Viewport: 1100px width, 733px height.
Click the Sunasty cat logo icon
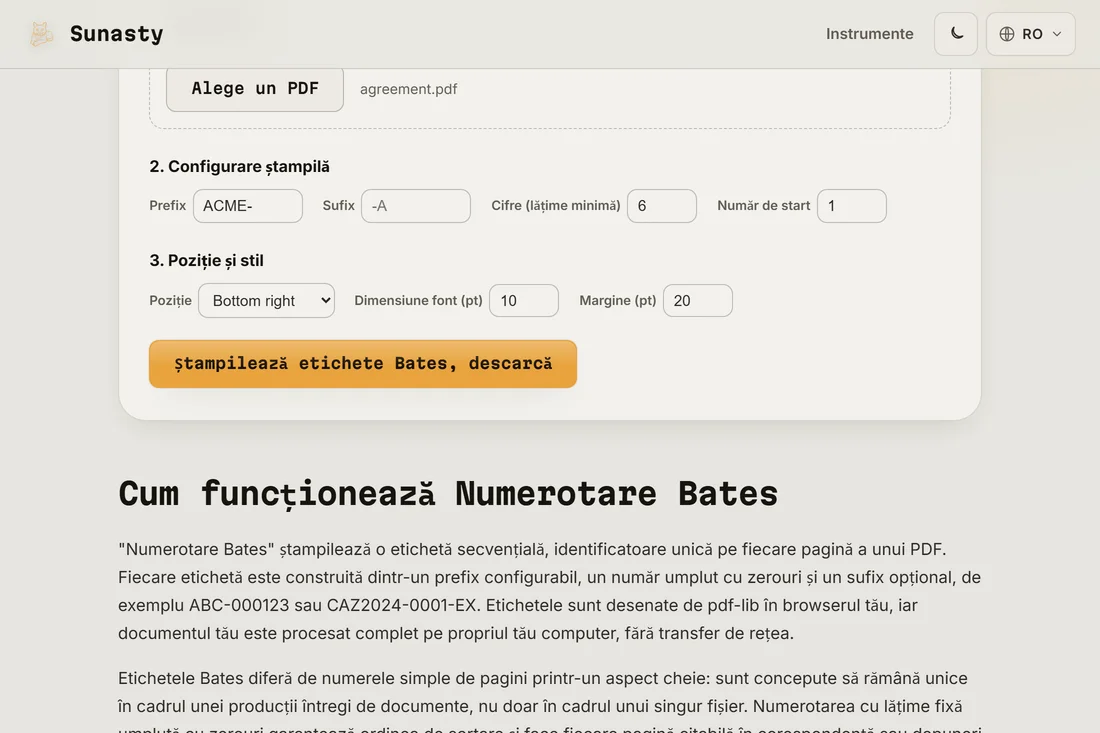point(41,34)
